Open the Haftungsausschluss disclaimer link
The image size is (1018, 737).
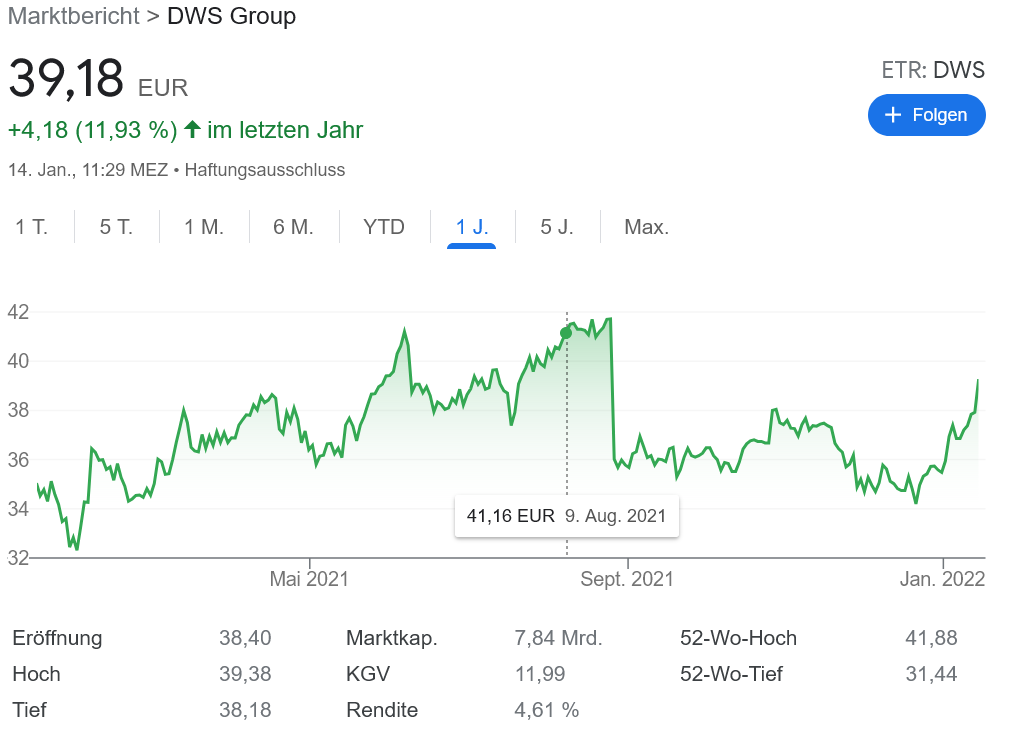265,170
